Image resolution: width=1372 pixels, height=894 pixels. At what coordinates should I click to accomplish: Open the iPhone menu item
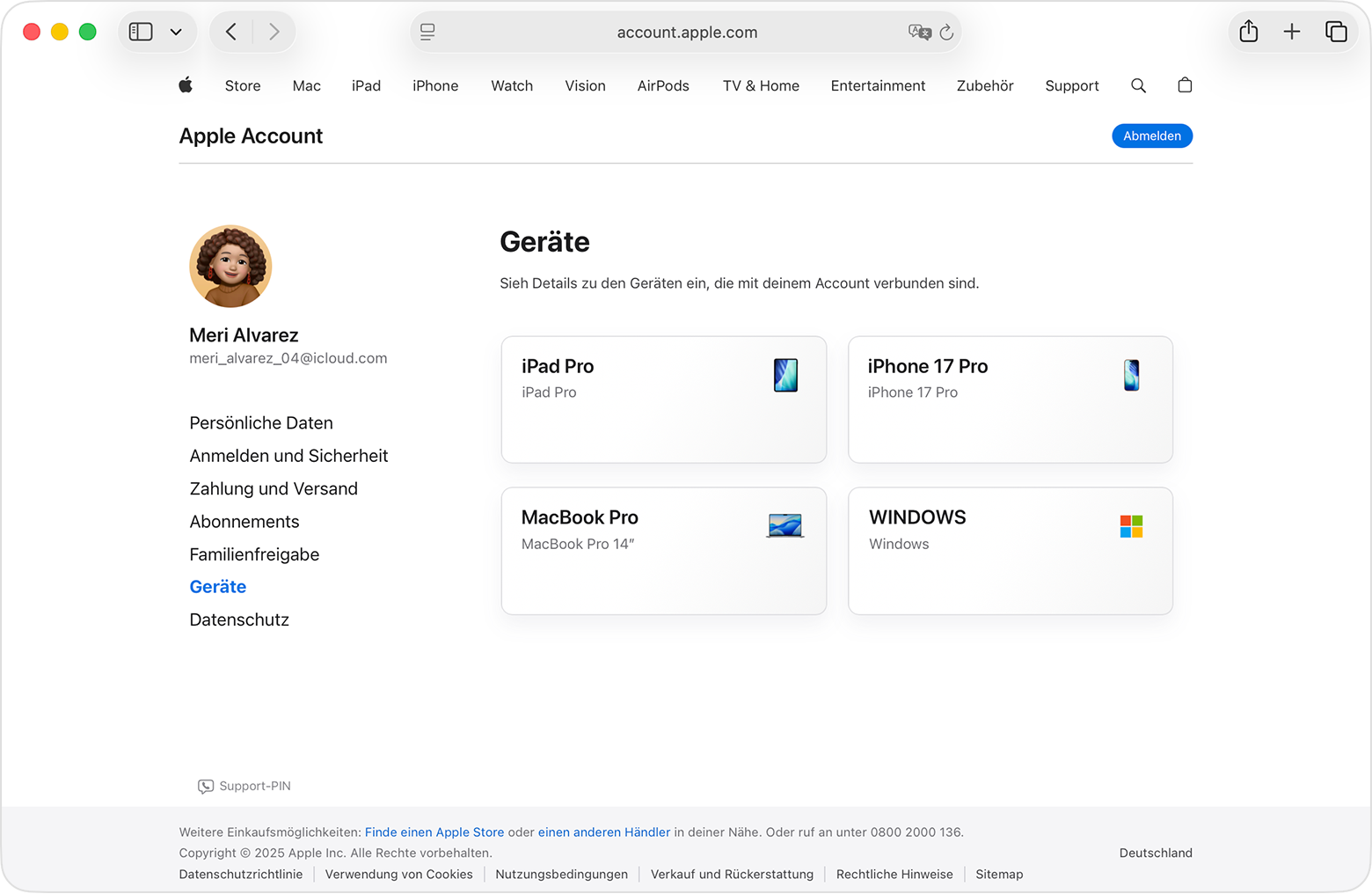(435, 85)
